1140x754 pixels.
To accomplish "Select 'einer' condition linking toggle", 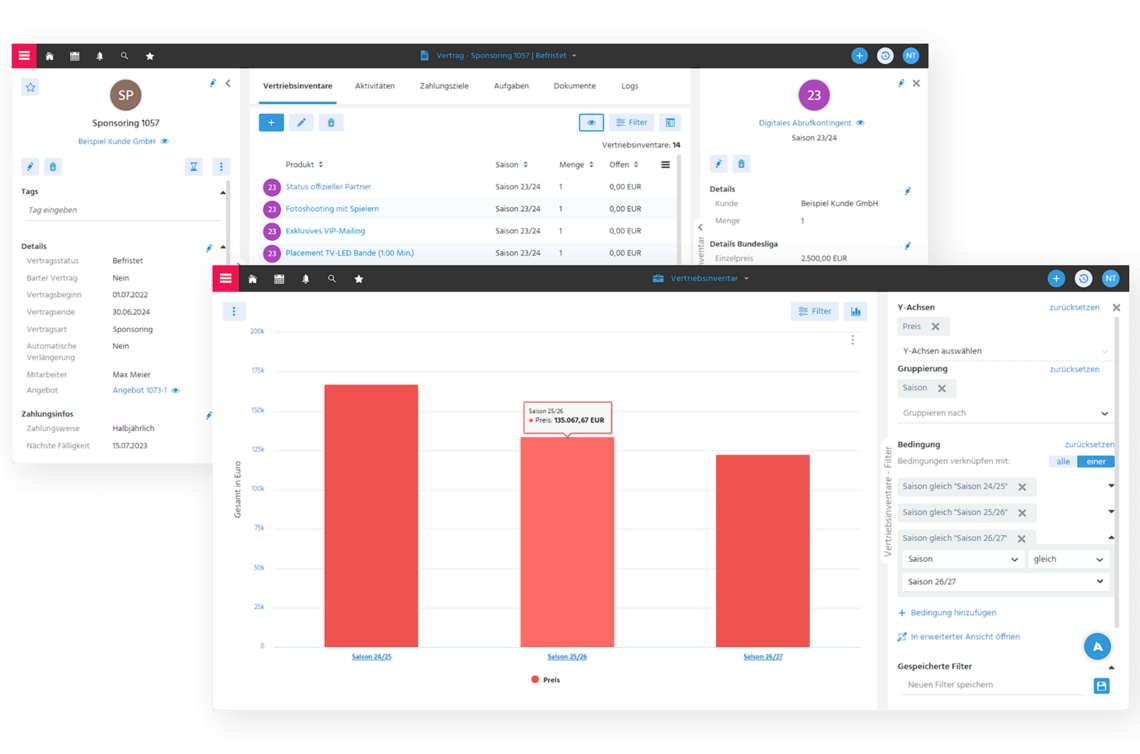I will pos(1096,461).
